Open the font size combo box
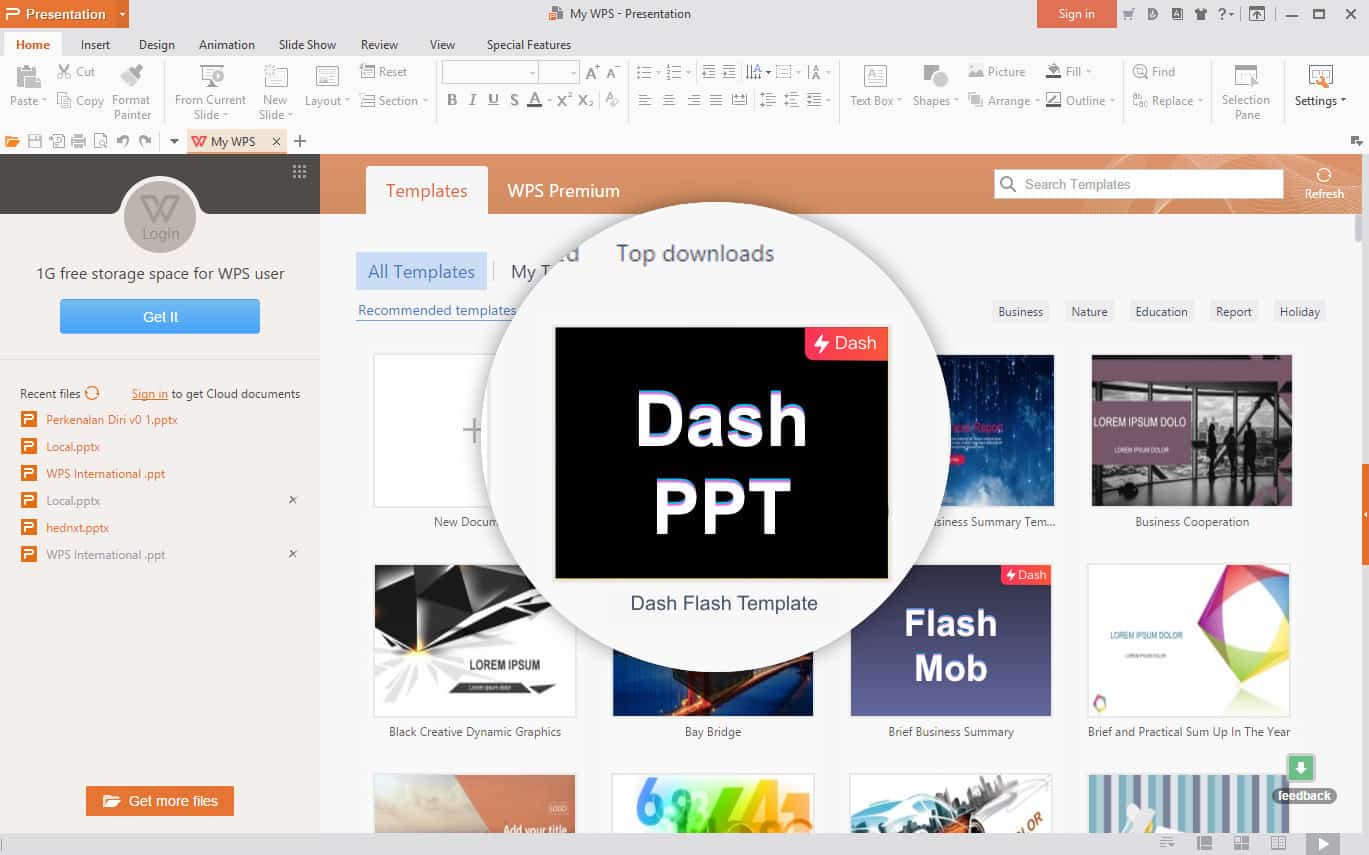Screen dimensions: 1369x855 pyautogui.click(x=558, y=72)
